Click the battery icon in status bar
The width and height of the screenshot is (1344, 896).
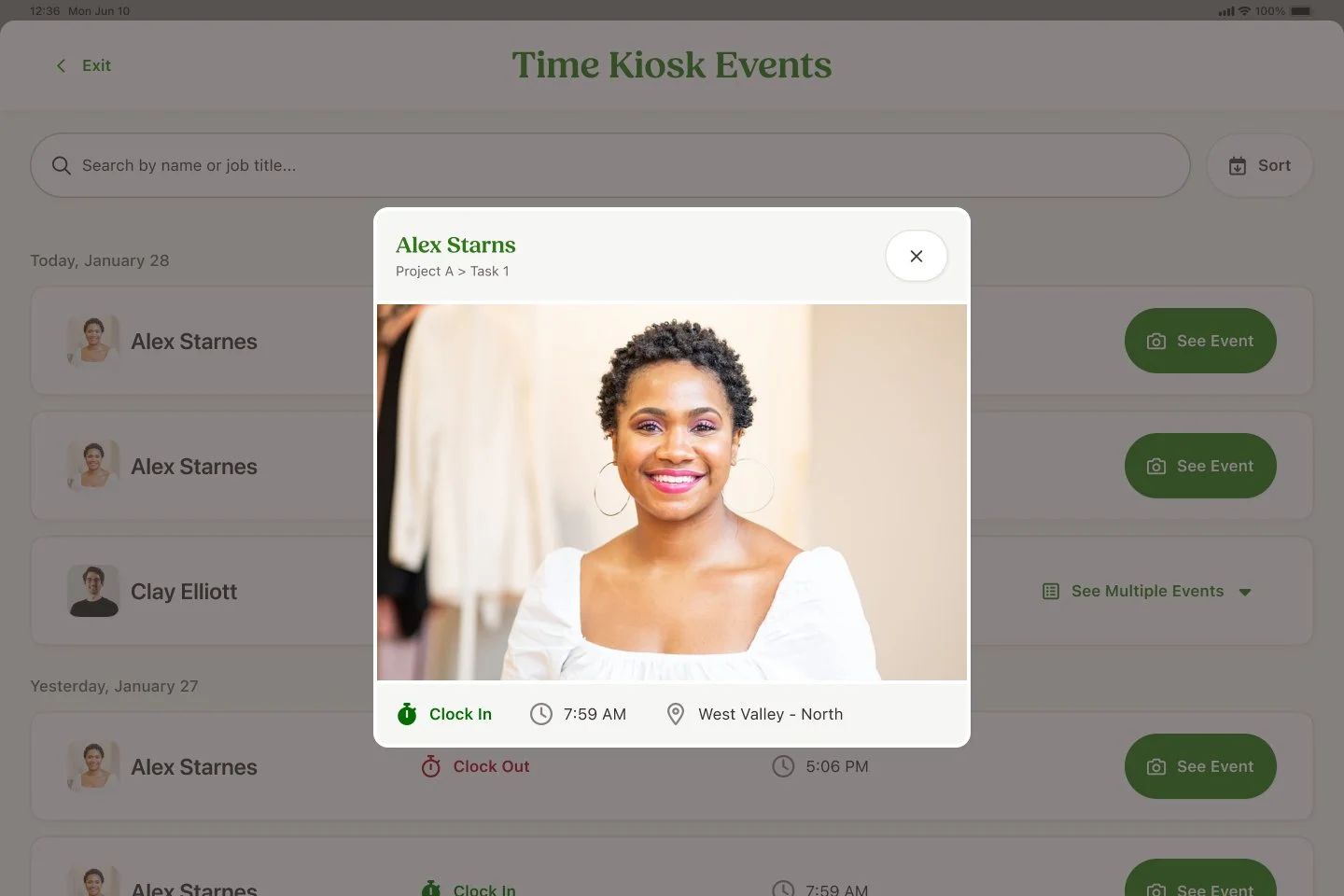pyautogui.click(x=1302, y=11)
